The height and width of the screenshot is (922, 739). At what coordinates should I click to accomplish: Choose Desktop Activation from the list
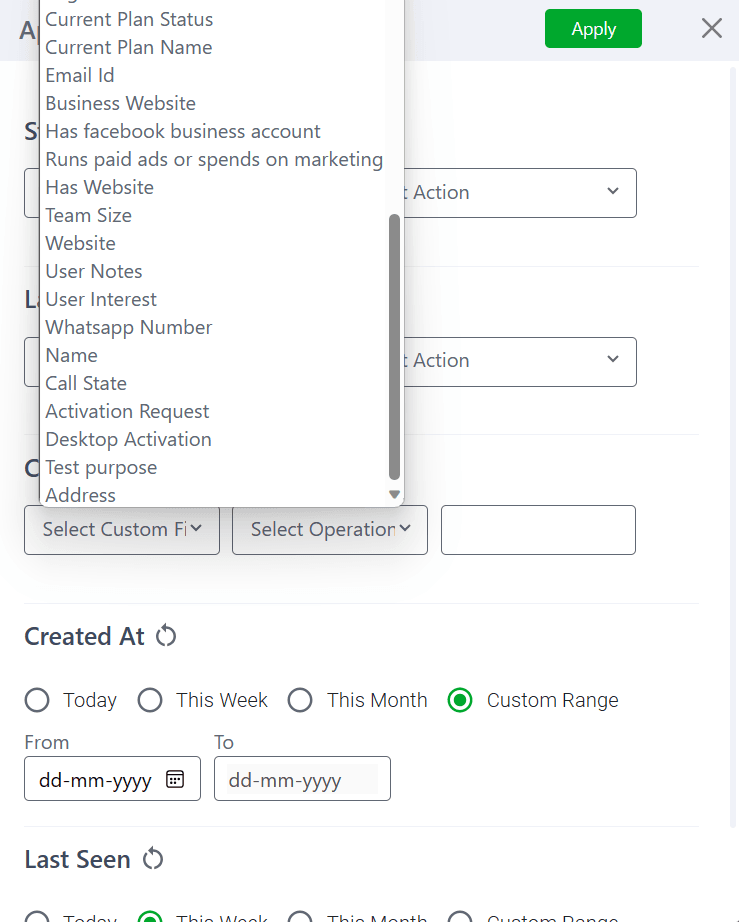pyautogui.click(x=129, y=439)
